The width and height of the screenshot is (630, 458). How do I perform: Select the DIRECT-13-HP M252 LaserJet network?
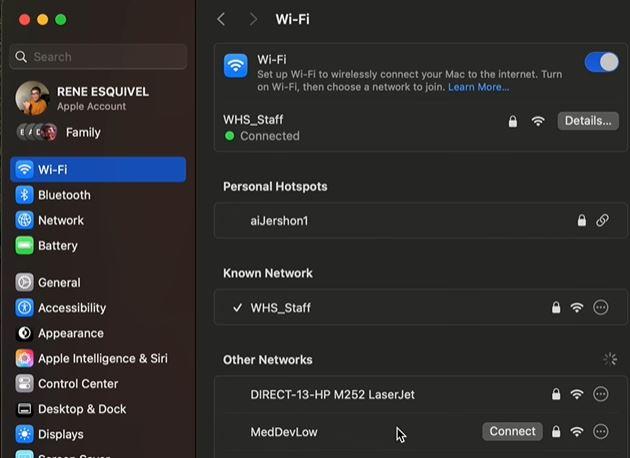click(420, 395)
